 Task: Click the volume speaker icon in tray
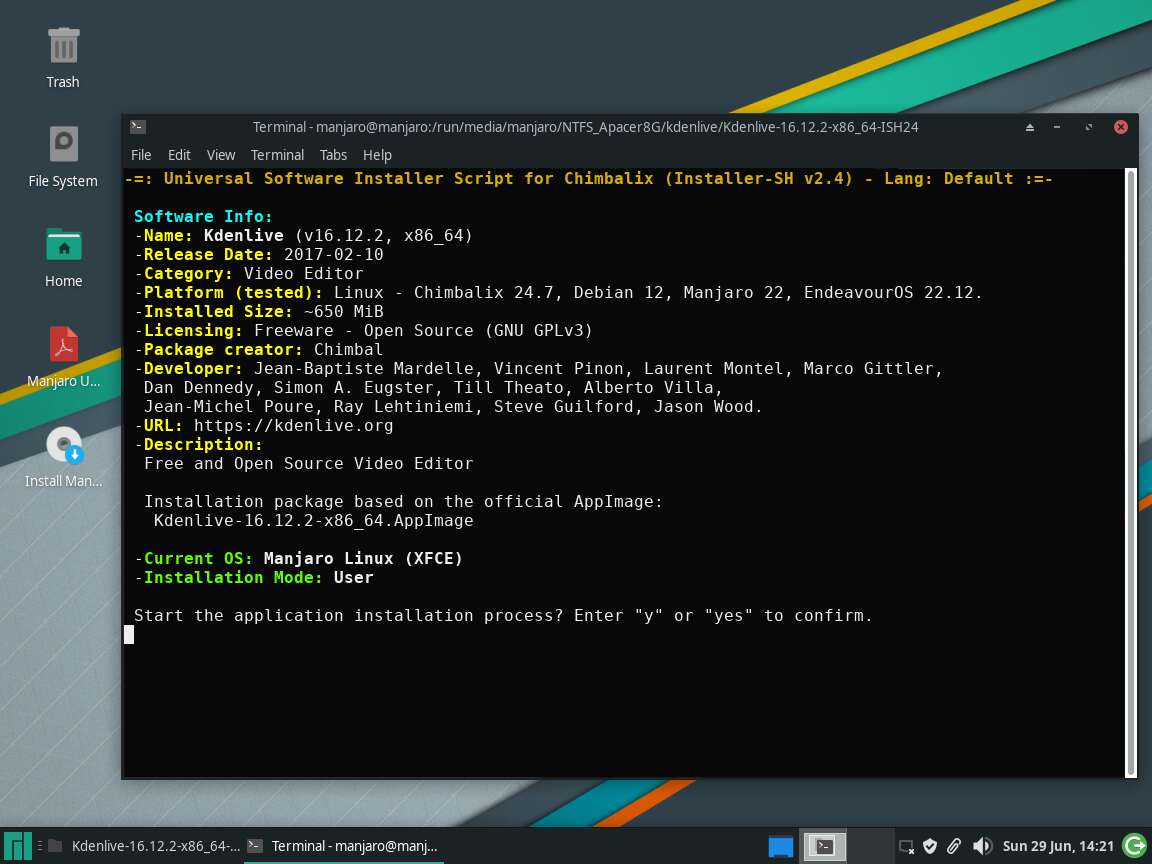click(982, 846)
